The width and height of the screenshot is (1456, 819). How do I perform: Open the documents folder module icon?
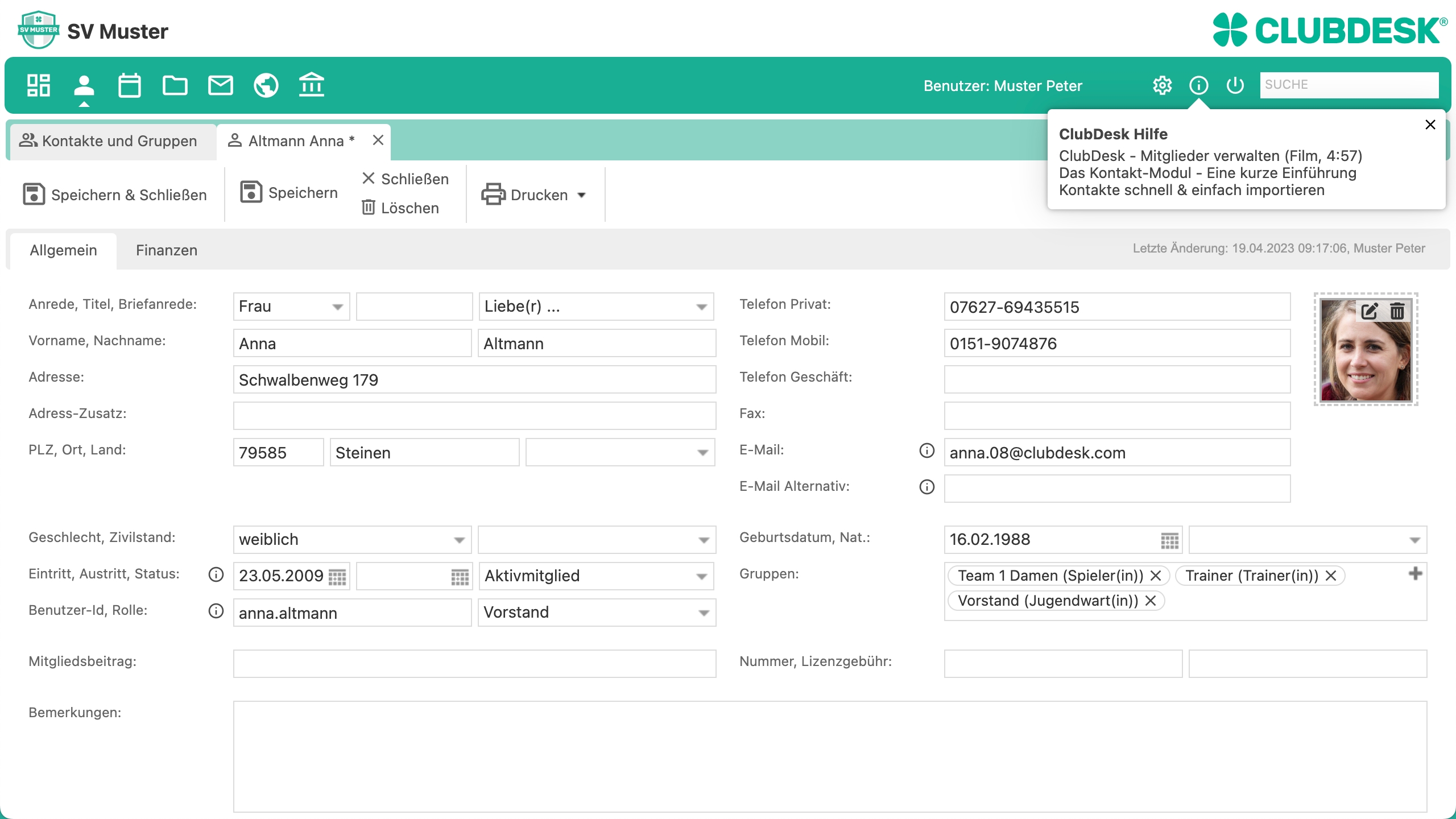pos(175,85)
